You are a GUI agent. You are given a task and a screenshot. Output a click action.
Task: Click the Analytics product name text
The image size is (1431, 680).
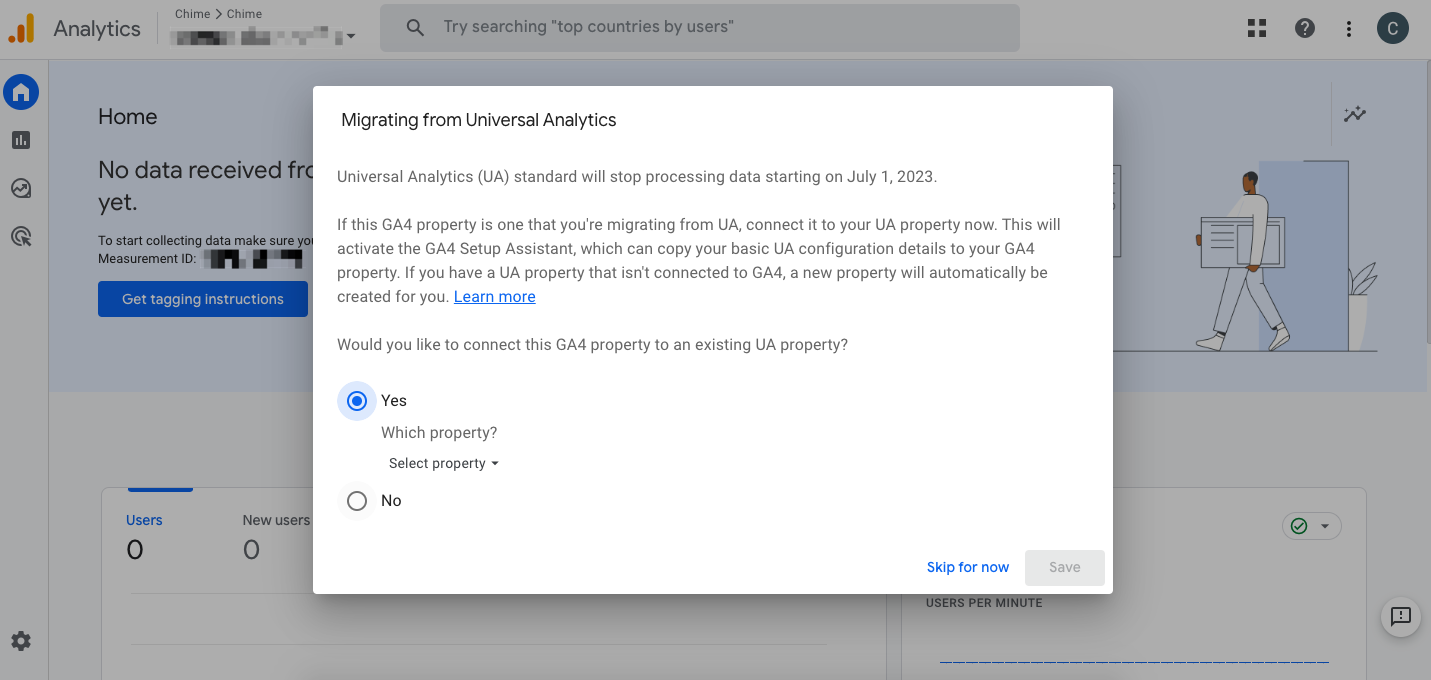click(x=97, y=28)
